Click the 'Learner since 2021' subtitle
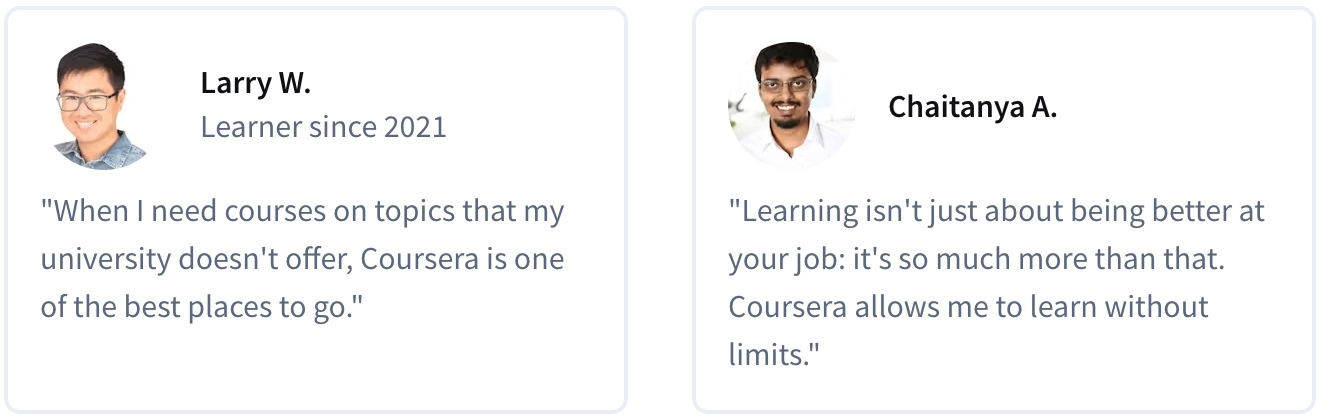Image resolution: width=1327 pixels, height=419 pixels. (x=324, y=127)
